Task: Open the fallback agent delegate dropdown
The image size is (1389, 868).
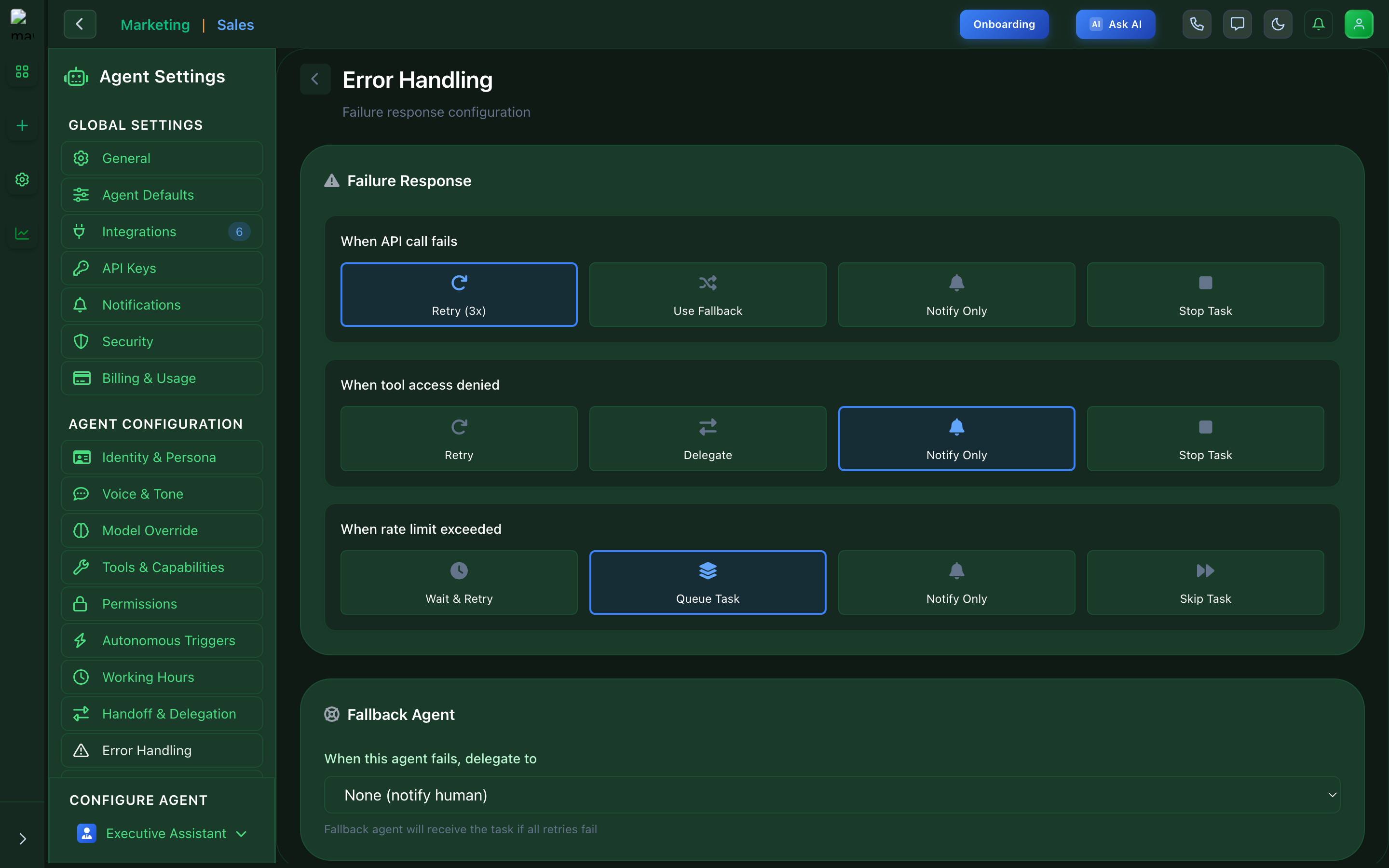Action: pyautogui.click(x=831, y=795)
